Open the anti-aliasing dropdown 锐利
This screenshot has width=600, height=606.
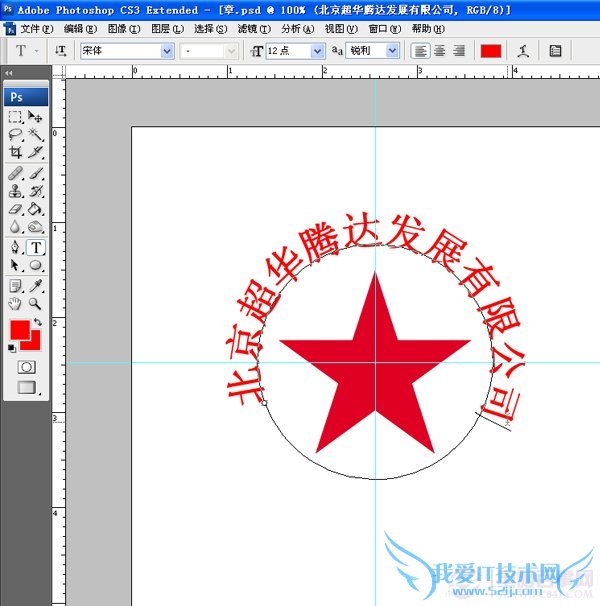pos(392,51)
